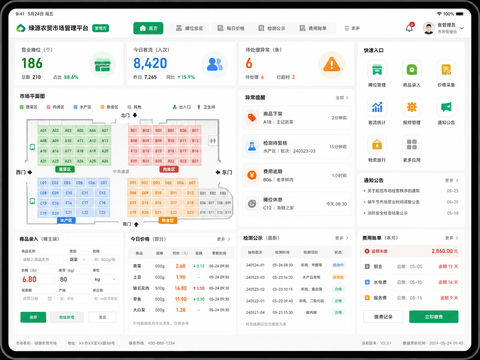Expand all alerts via the abnormal alerts arrow
Viewport: 480px width, 360px height.
(x=342, y=98)
